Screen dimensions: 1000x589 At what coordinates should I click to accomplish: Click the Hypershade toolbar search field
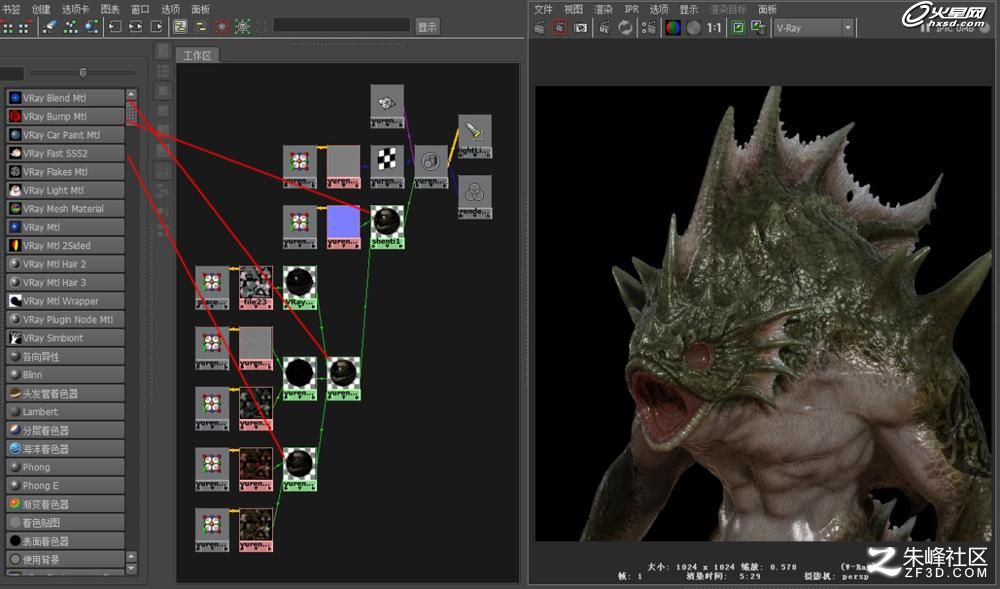(x=341, y=25)
